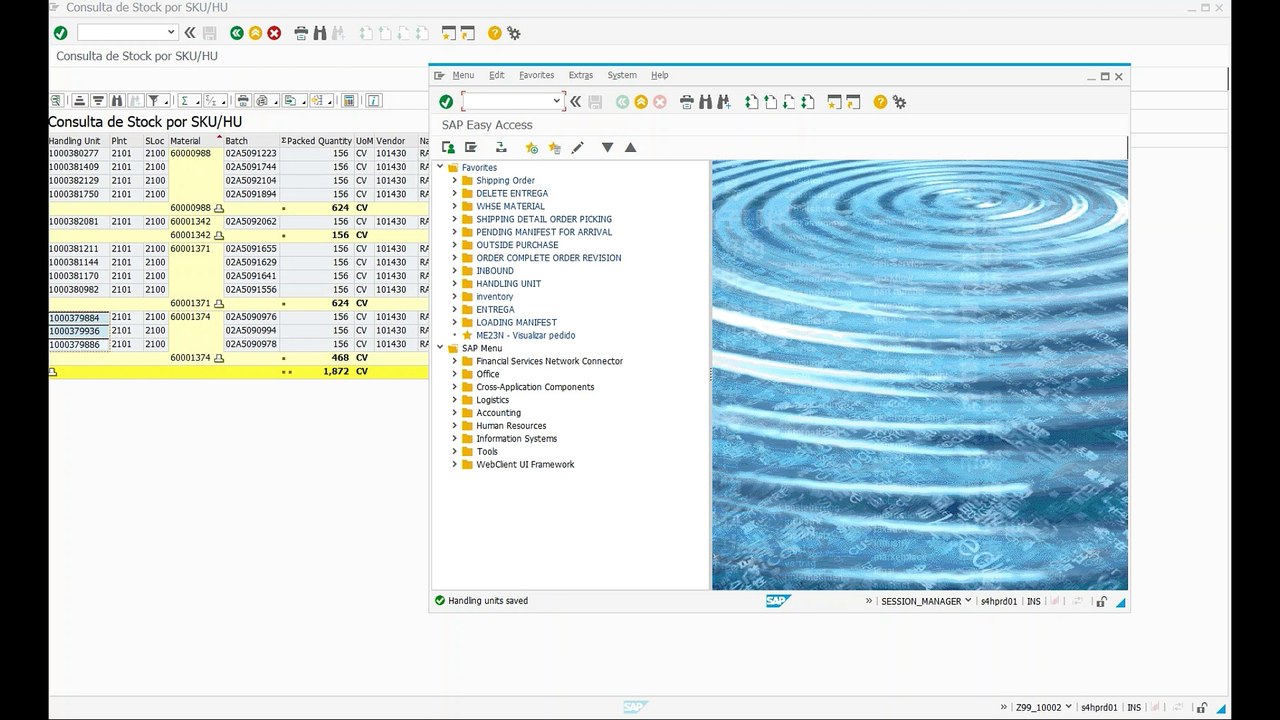Click Delete Favorites star icon
Image resolution: width=1280 pixels, height=720 pixels.
click(x=554, y=147)
